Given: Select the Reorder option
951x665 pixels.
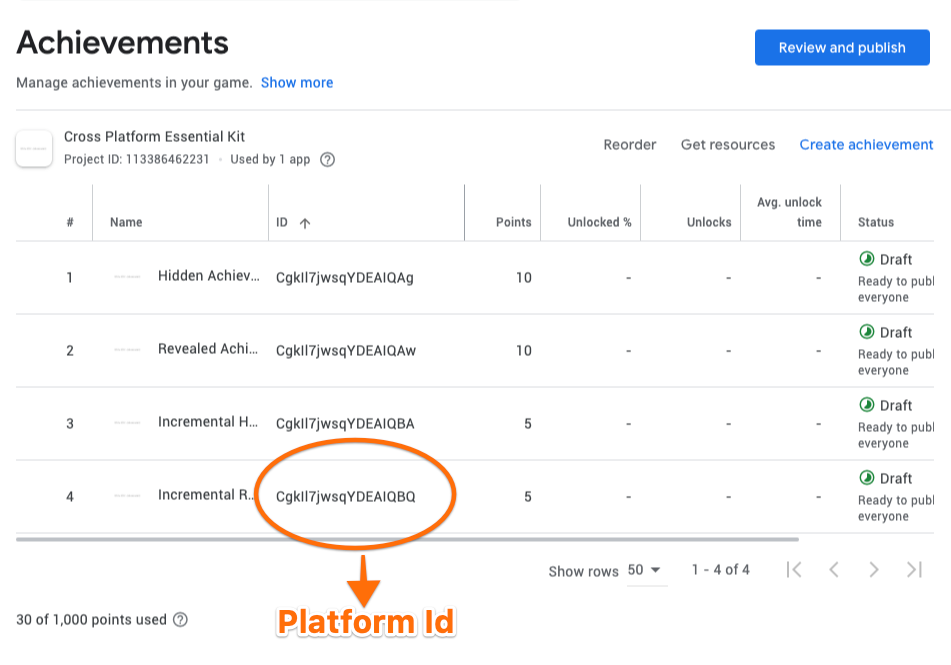Looking at the screenshot, I should tap(629, 145).
